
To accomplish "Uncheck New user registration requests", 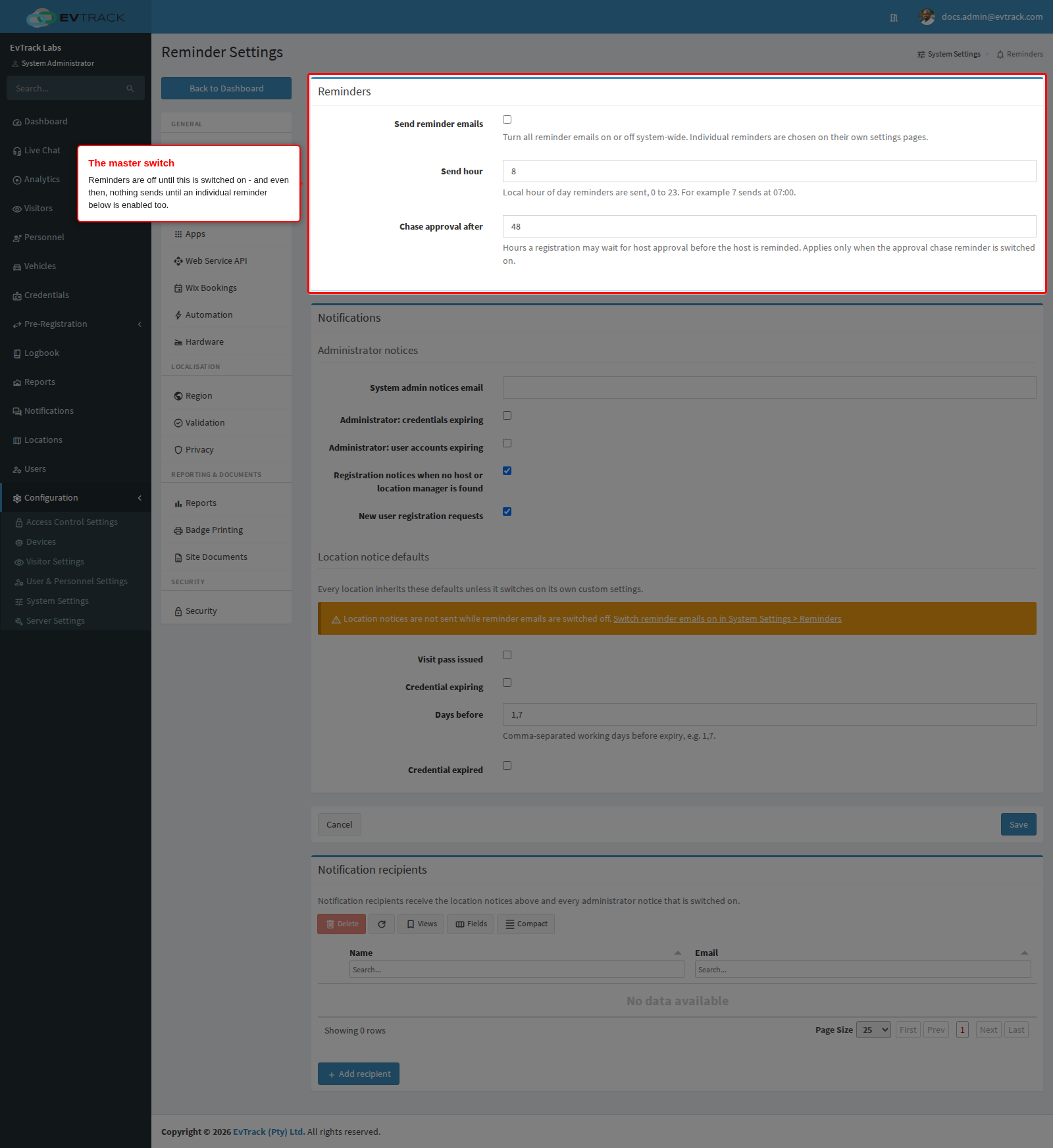I will (x=507, y=511).
